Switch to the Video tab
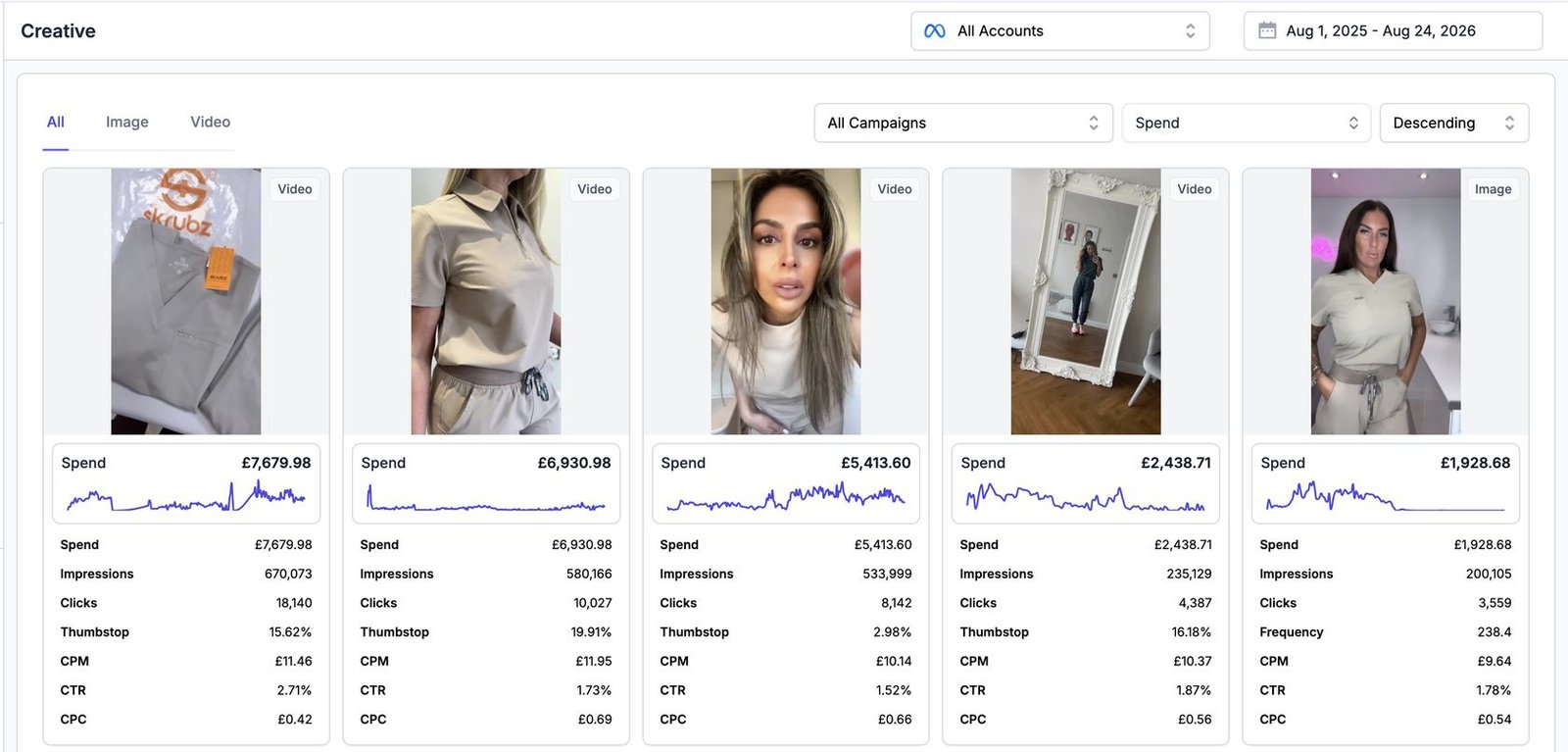 pos(211,123)
